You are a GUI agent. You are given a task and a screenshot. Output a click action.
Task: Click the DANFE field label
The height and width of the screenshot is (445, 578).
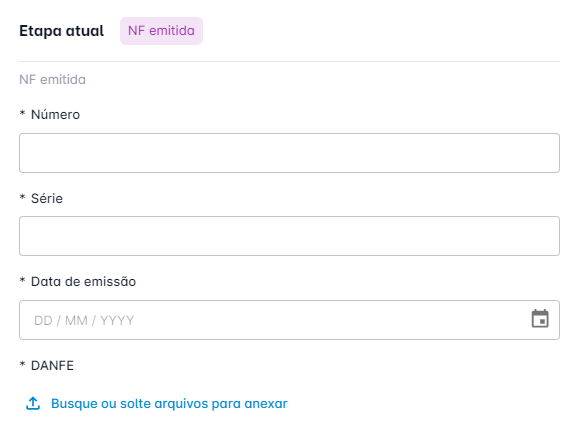pyautogui.click(x=52, y=366)
